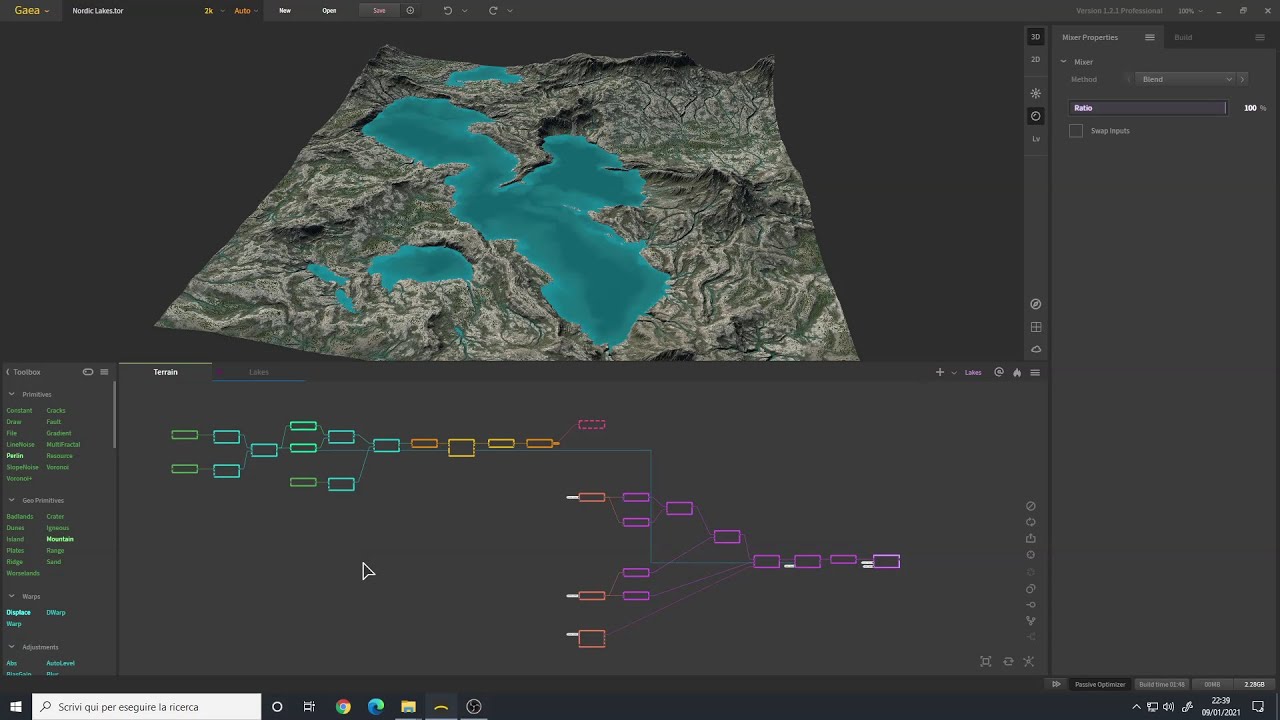1280x720 pixels.
Task: Open File Explorer from the taskbar
Action: [x=408, y=707]
